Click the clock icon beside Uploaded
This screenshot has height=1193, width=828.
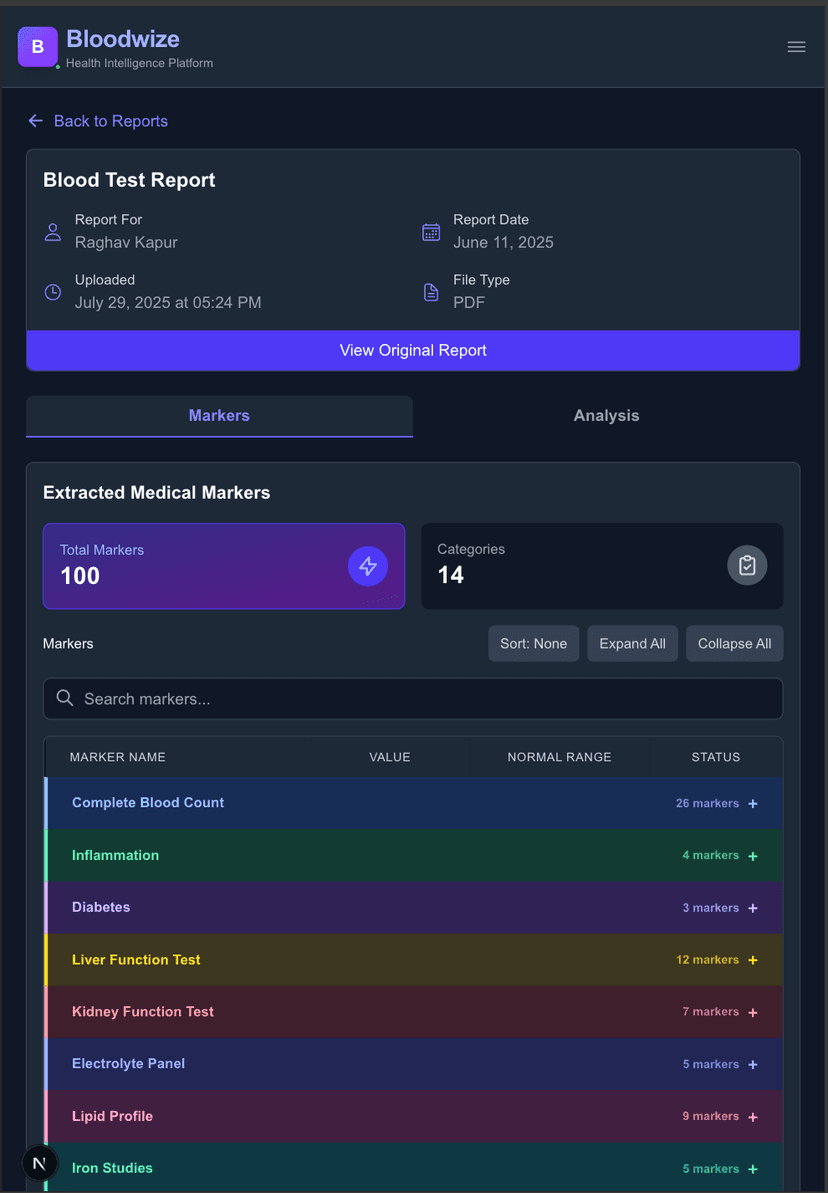(x=53, y=292)
